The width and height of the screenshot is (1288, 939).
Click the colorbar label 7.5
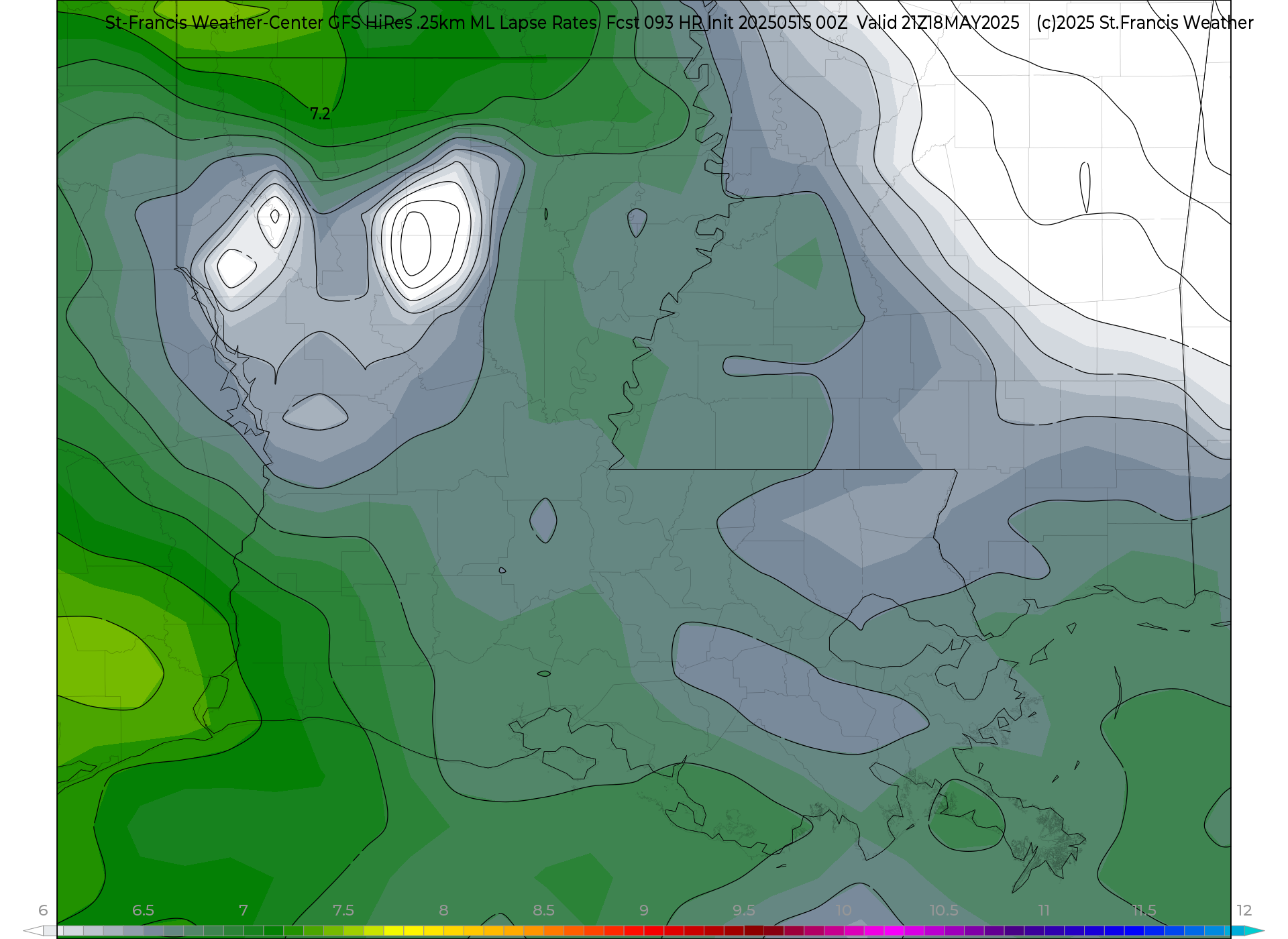tap(343, 910)
